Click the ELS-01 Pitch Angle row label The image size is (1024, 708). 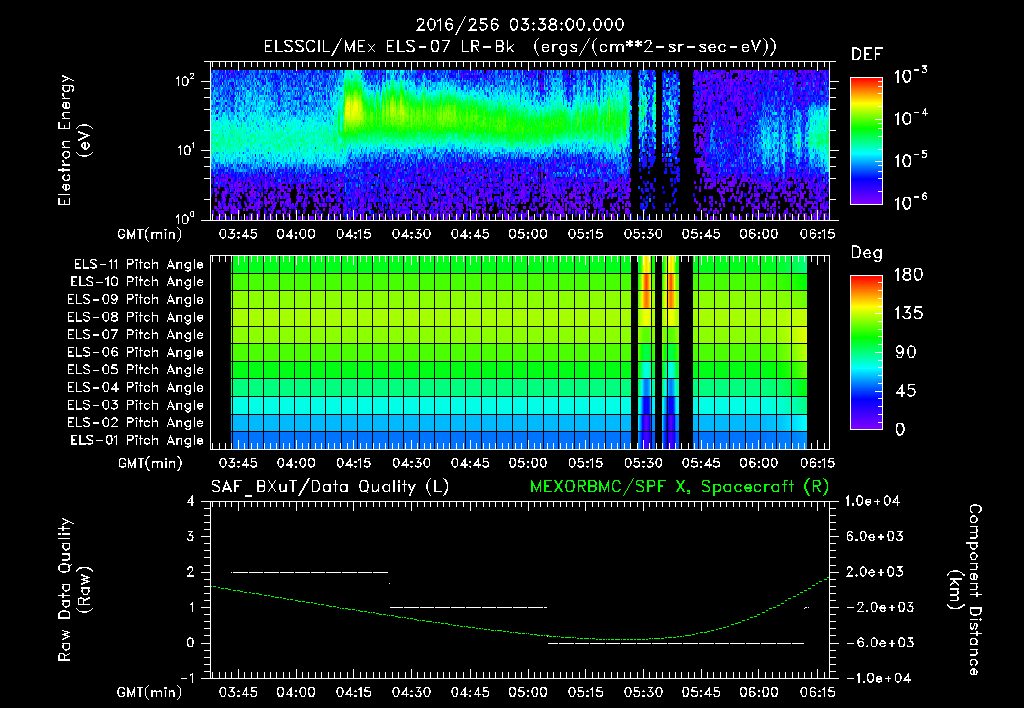(137, 441)
